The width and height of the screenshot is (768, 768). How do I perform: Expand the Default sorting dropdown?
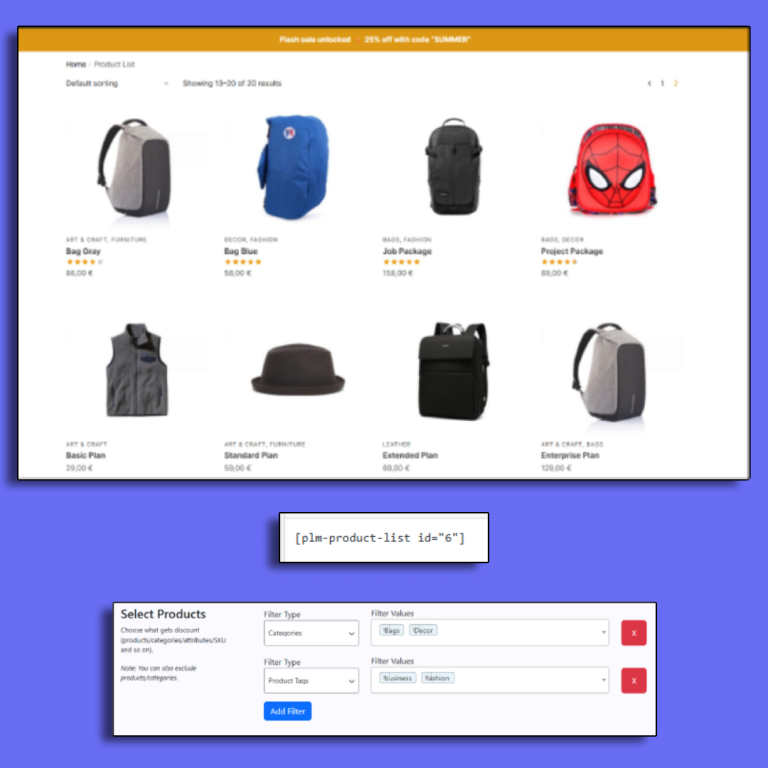coord(118,83)
